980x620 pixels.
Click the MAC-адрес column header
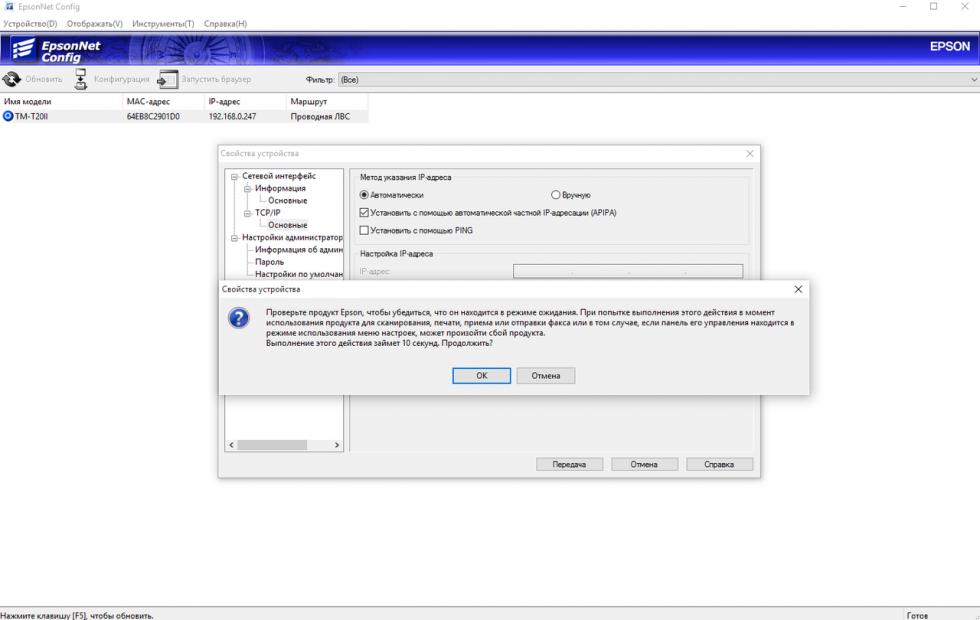coord(164,101)
